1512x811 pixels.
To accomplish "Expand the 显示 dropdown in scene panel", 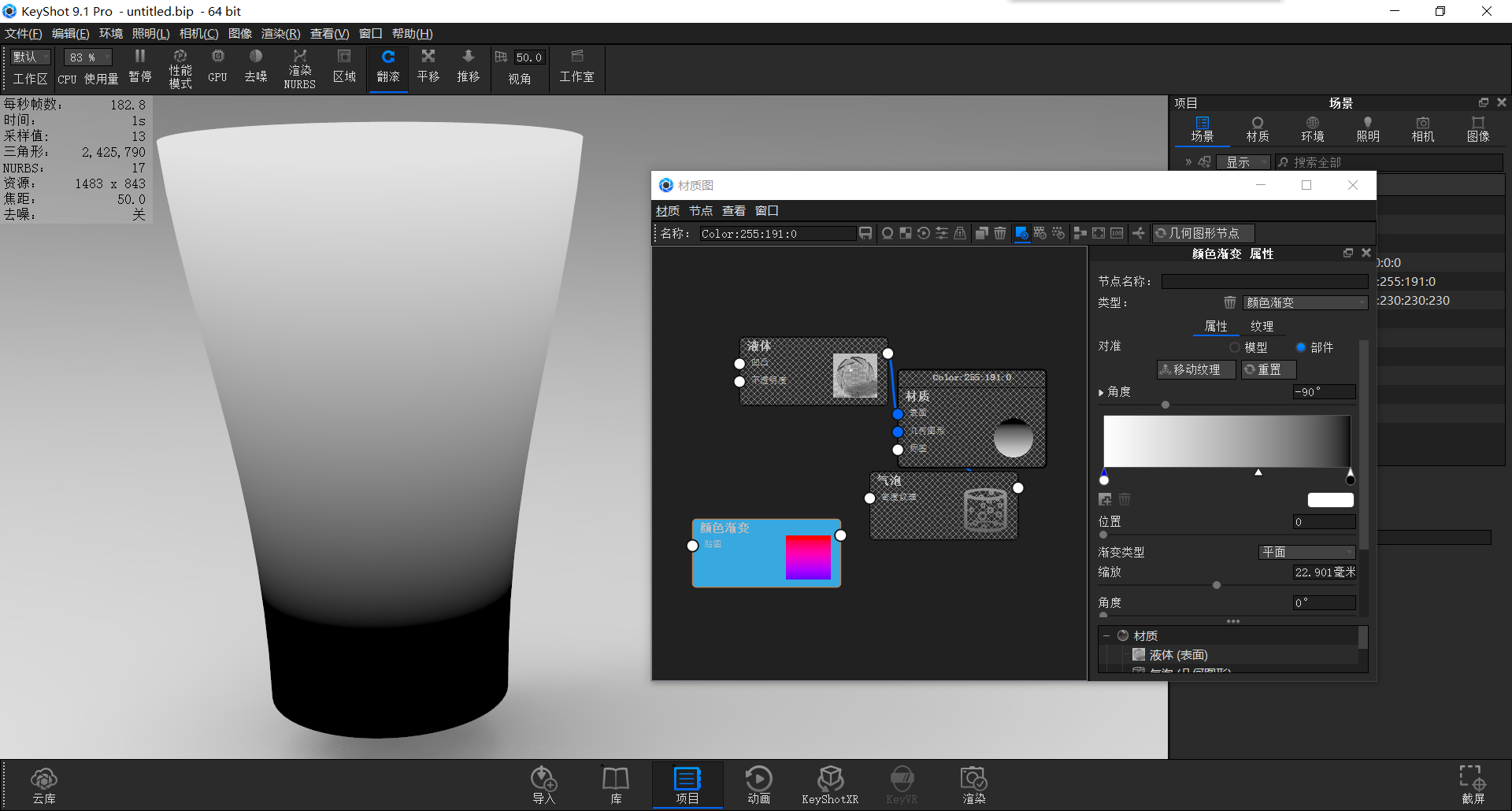I will pyautogui.click(x=1243, y=161).
